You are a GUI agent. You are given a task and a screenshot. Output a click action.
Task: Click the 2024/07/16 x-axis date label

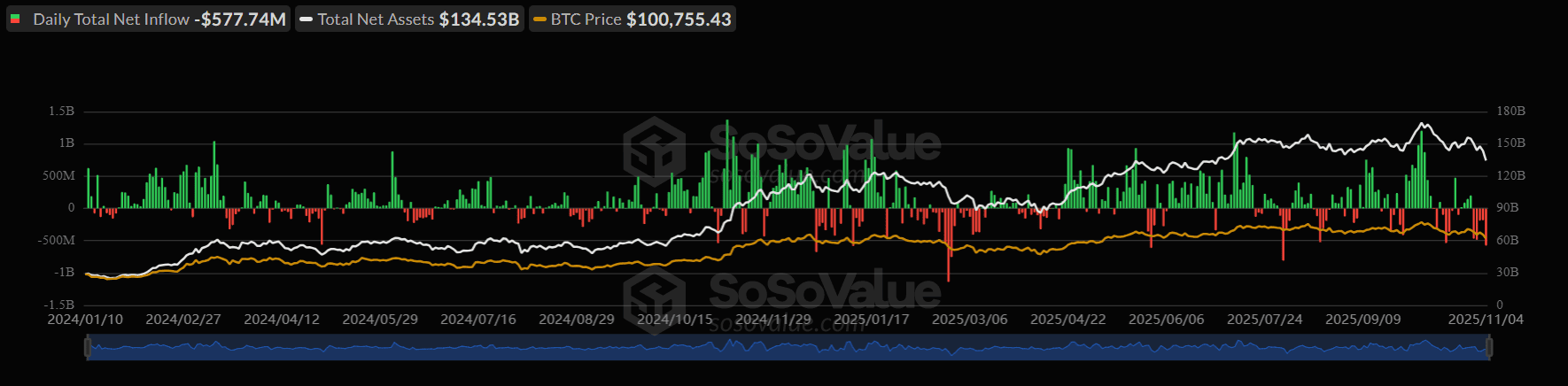pos(477,320)
